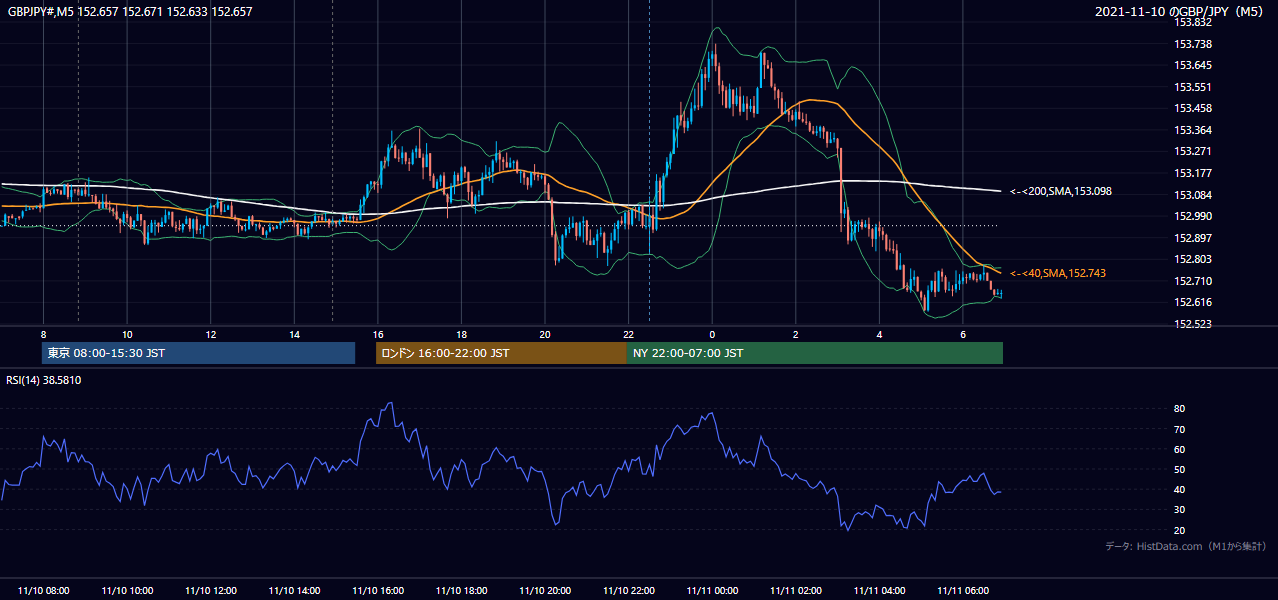Click the 11/10 22:00 bottom time label

628,591
